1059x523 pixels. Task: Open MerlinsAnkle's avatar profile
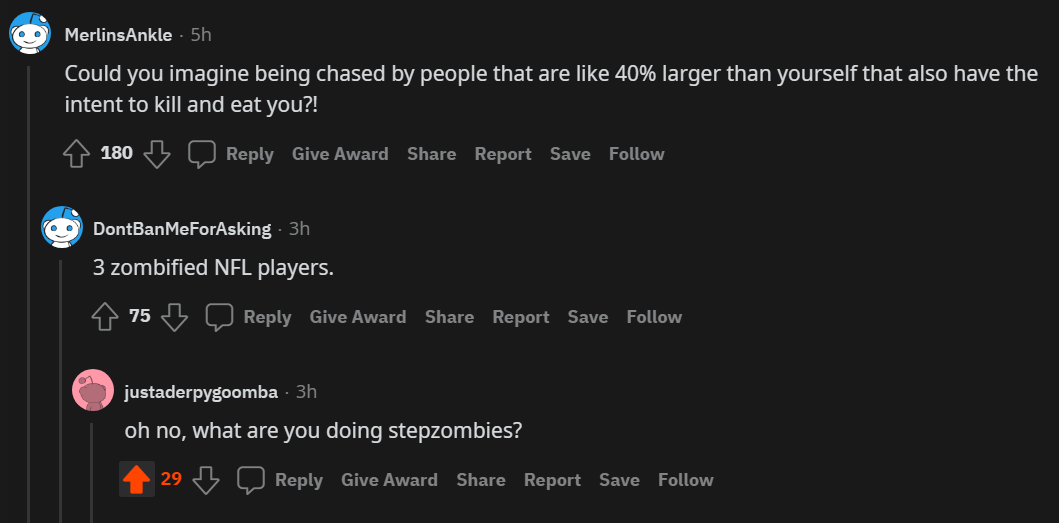coord(30,35)
